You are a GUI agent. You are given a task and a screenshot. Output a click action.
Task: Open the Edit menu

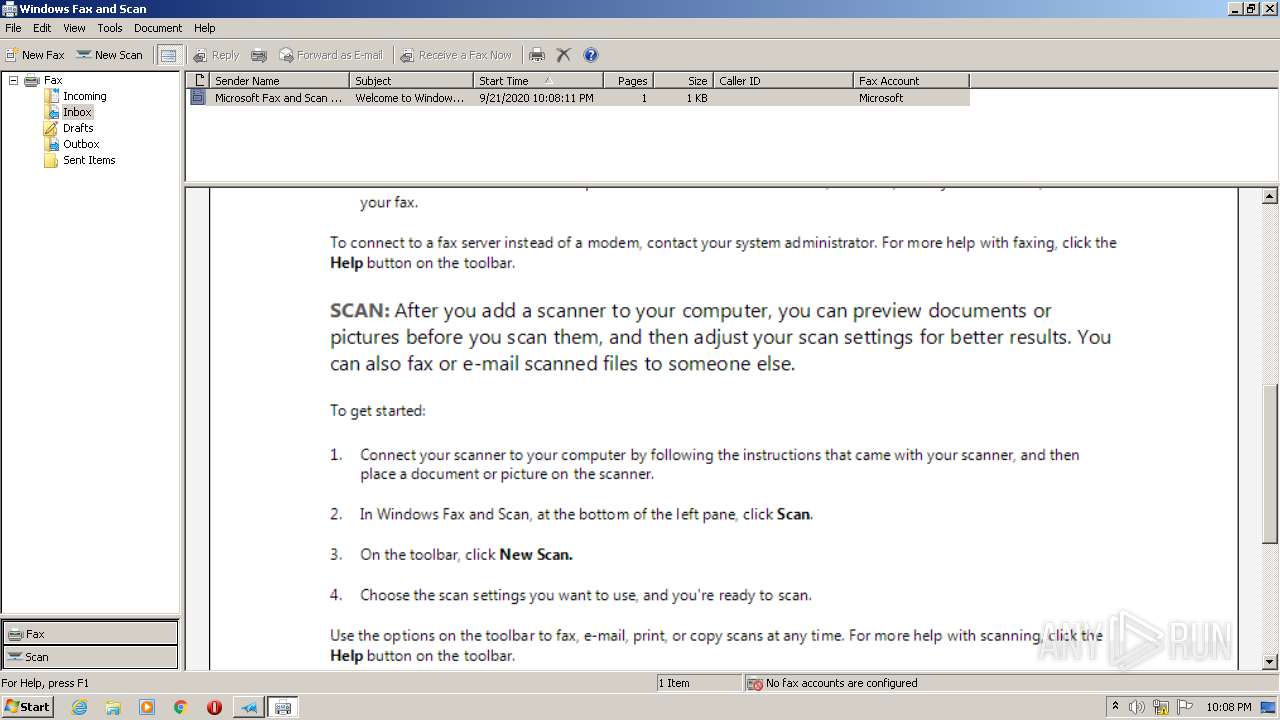pyautogui.click(x=42, y=28)
